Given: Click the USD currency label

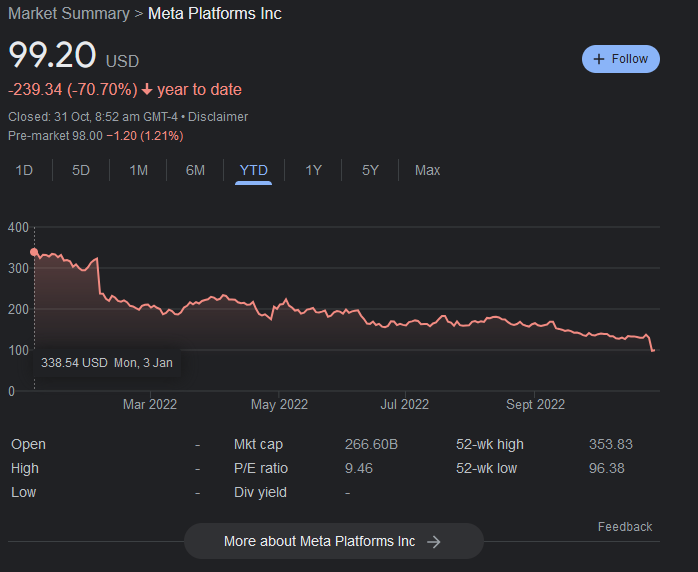Looking at the screenshot, I should (122, 61).
